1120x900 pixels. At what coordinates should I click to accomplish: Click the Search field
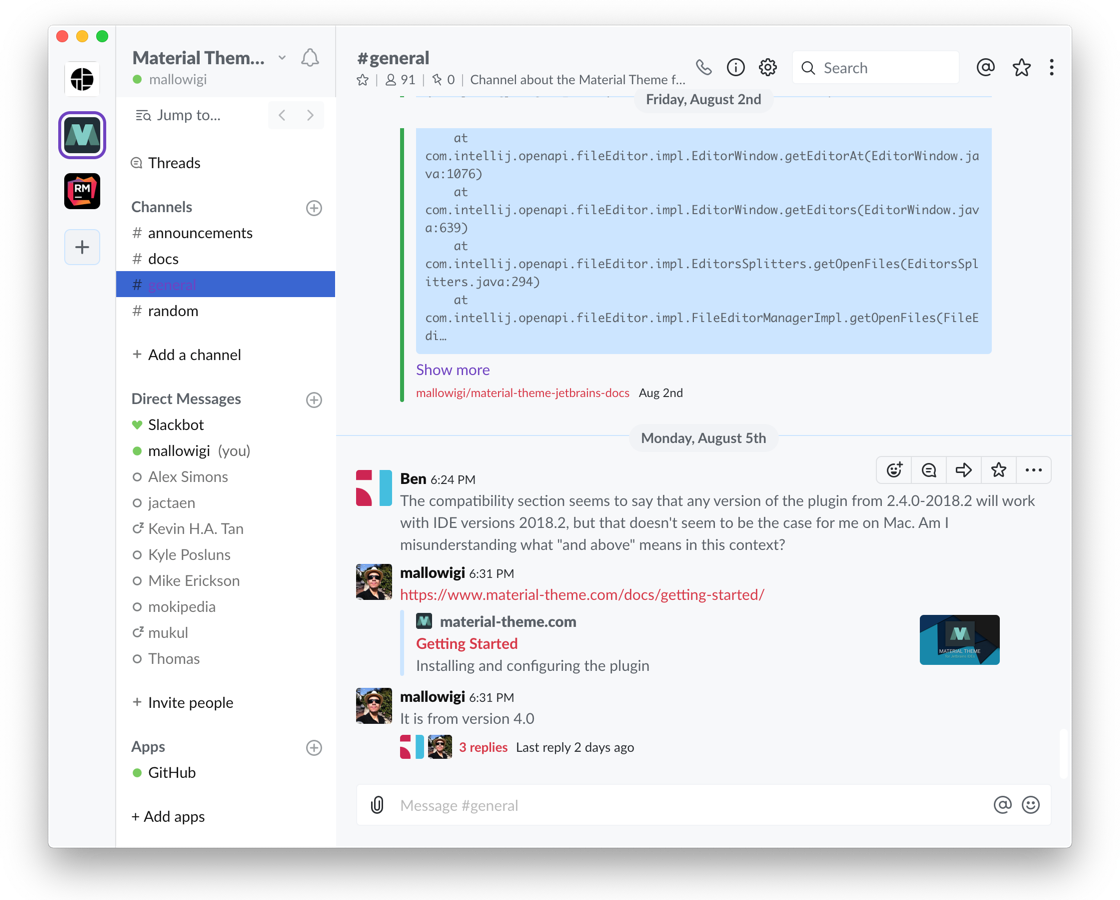(876, 68)
